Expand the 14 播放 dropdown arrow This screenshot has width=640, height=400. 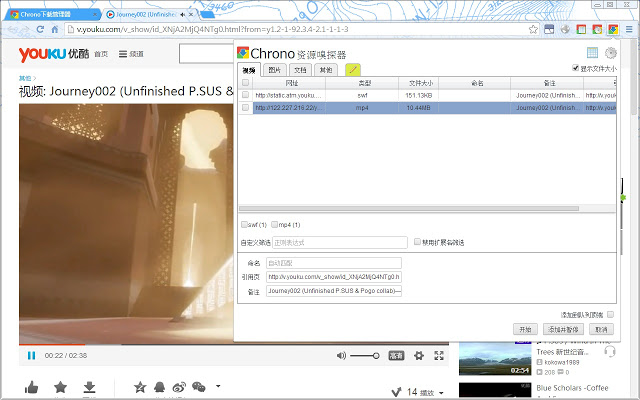(x=441, y=393)
